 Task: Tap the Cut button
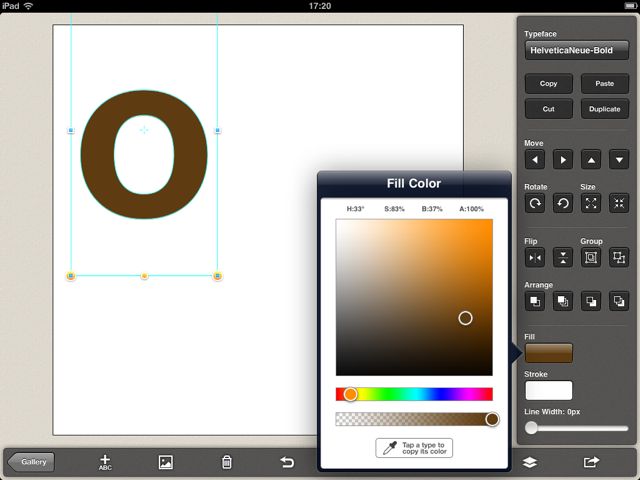coord(549,109)
